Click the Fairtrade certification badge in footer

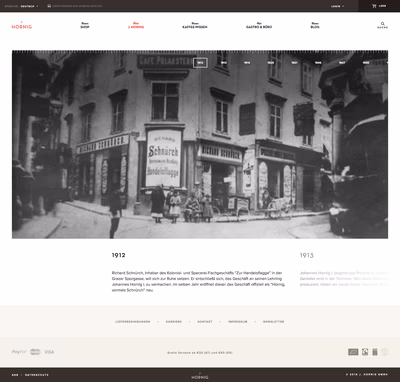[365, 352]
